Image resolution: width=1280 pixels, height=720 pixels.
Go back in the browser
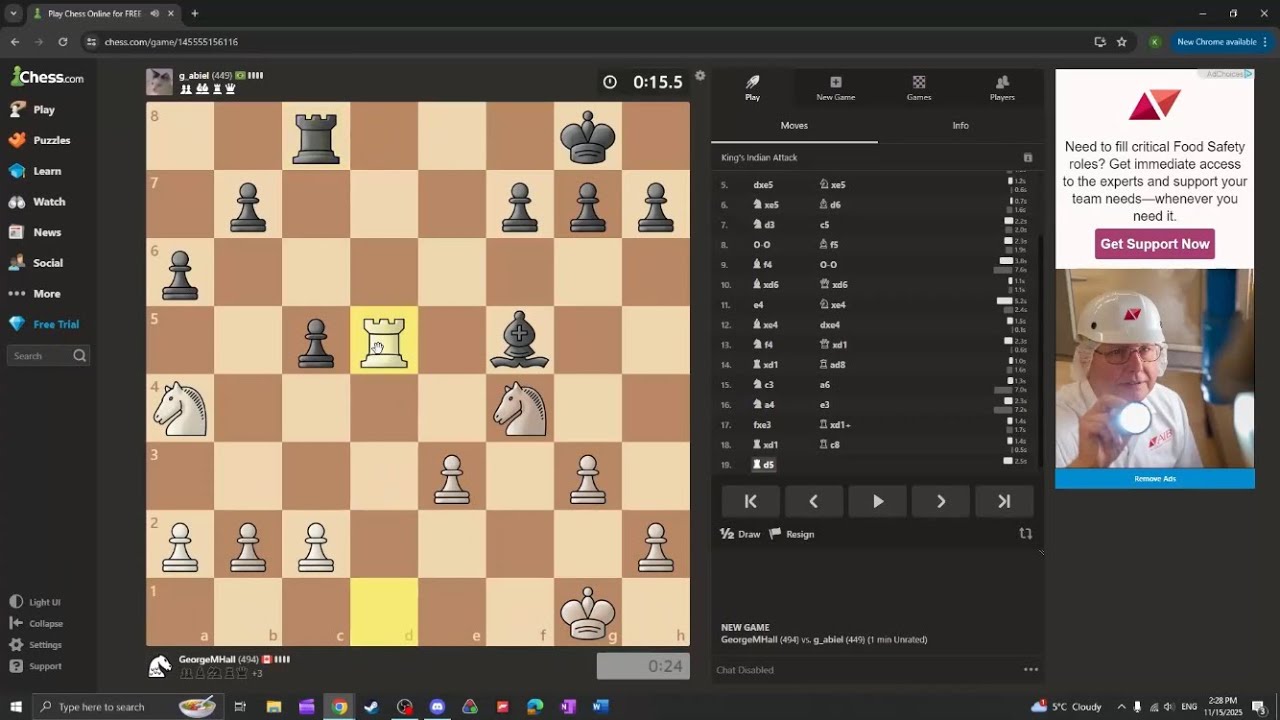coord(15,42)
